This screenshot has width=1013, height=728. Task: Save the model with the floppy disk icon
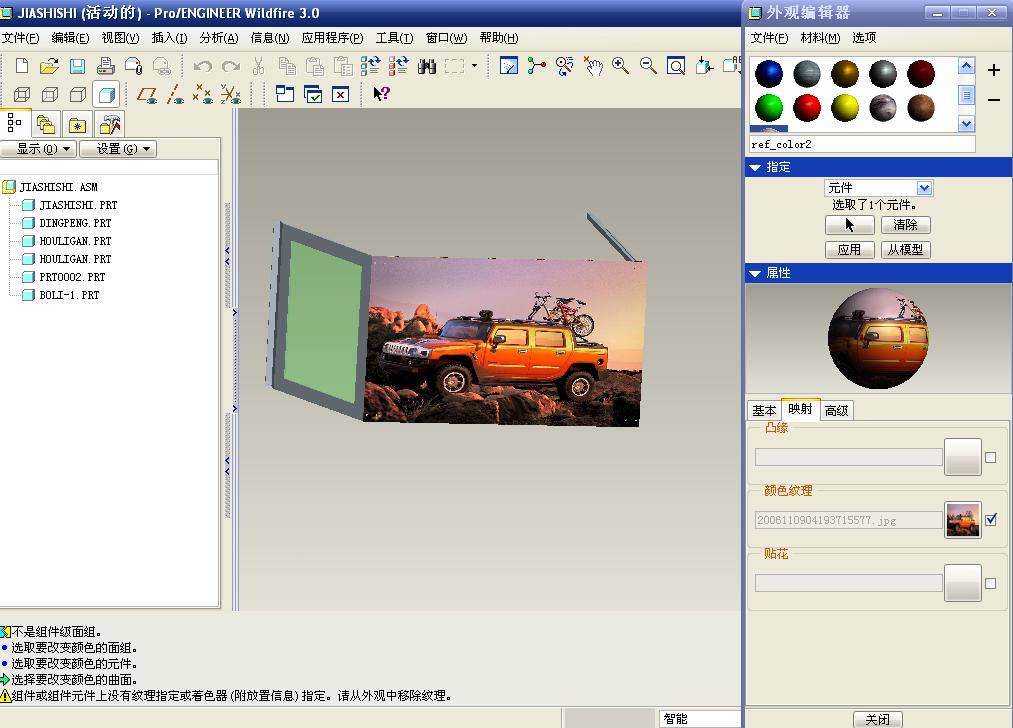[78, 66]
